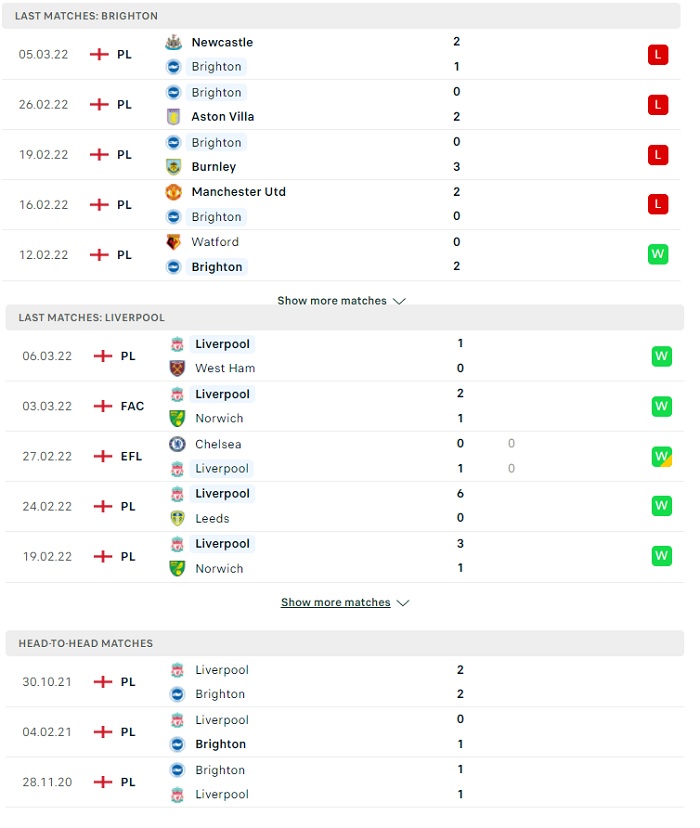
Task: Click the green W badge for Watford match
Action: point(658,255)
